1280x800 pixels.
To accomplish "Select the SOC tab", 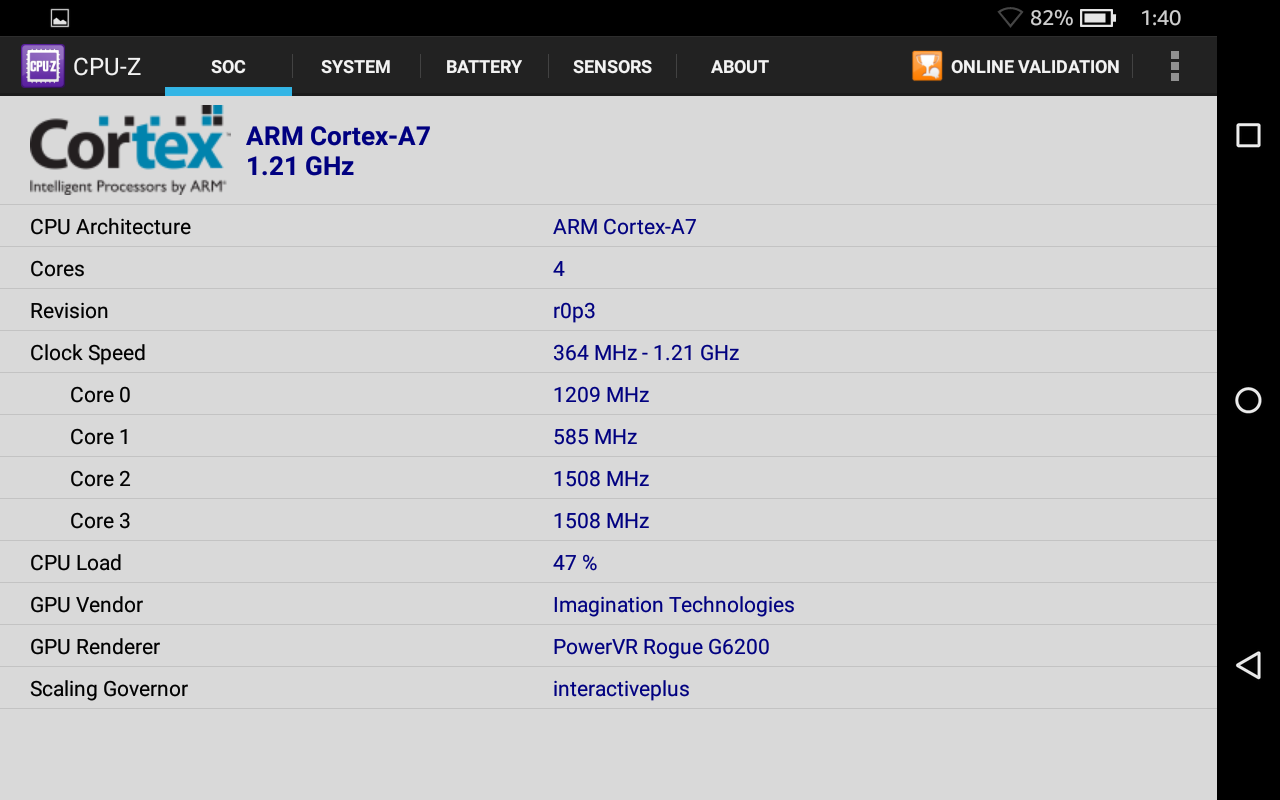I will coord(228,67).
